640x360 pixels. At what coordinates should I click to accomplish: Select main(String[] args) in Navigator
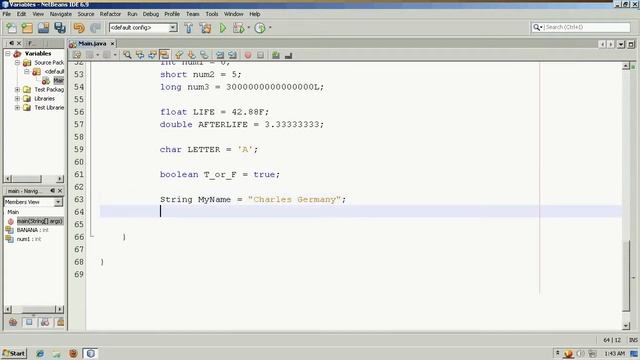(x=40, y=221)
